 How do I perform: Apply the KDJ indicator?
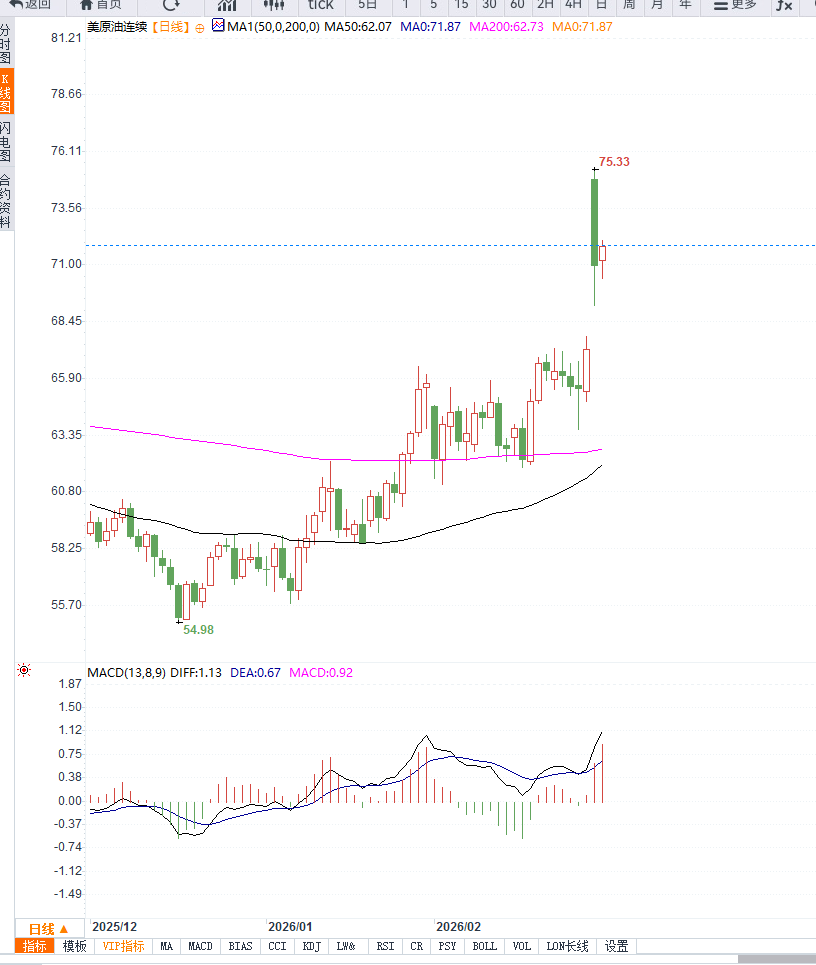click(x=311, y=946)
